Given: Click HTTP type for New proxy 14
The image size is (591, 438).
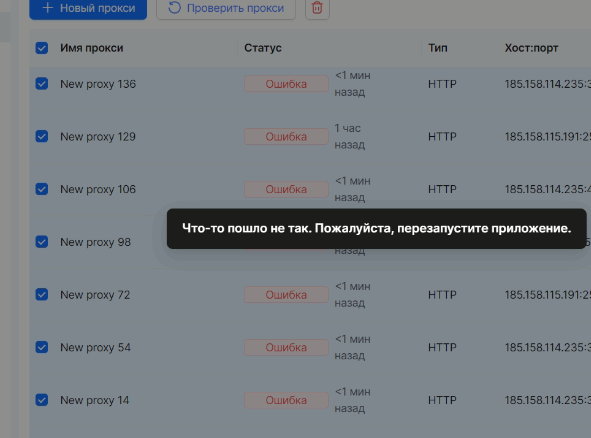Looking at the screenshot, I should click(x=442, y=400).
